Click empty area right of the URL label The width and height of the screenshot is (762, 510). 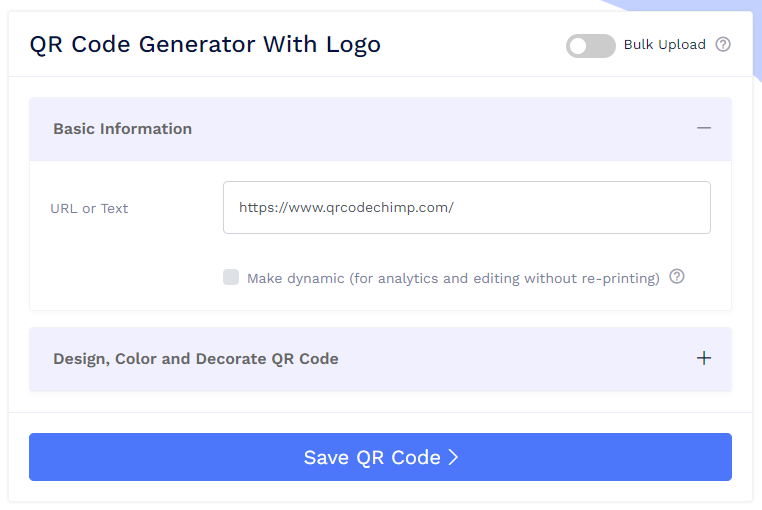click(175, 208)
